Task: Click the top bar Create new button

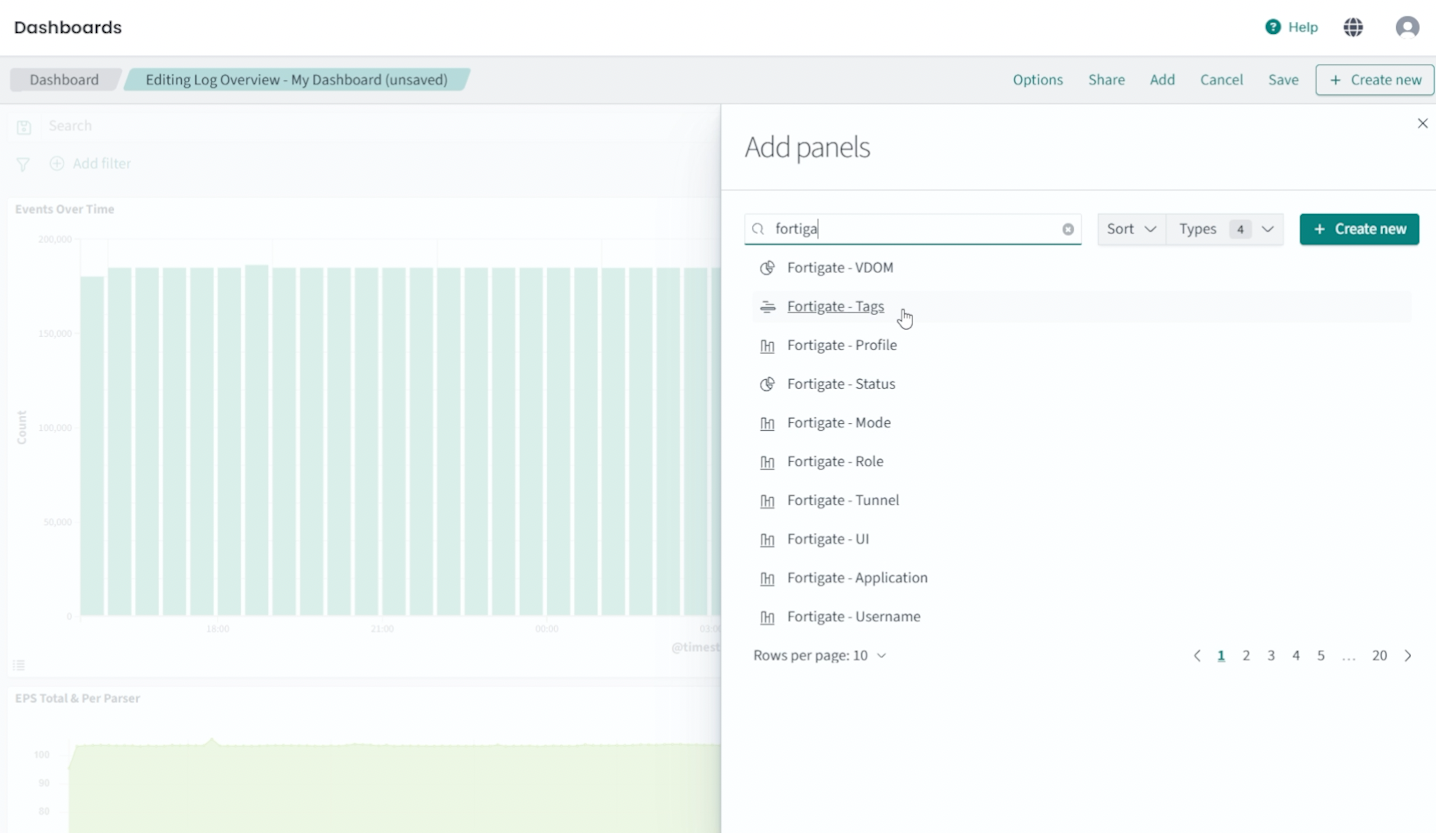Action: coord(1375,80)
